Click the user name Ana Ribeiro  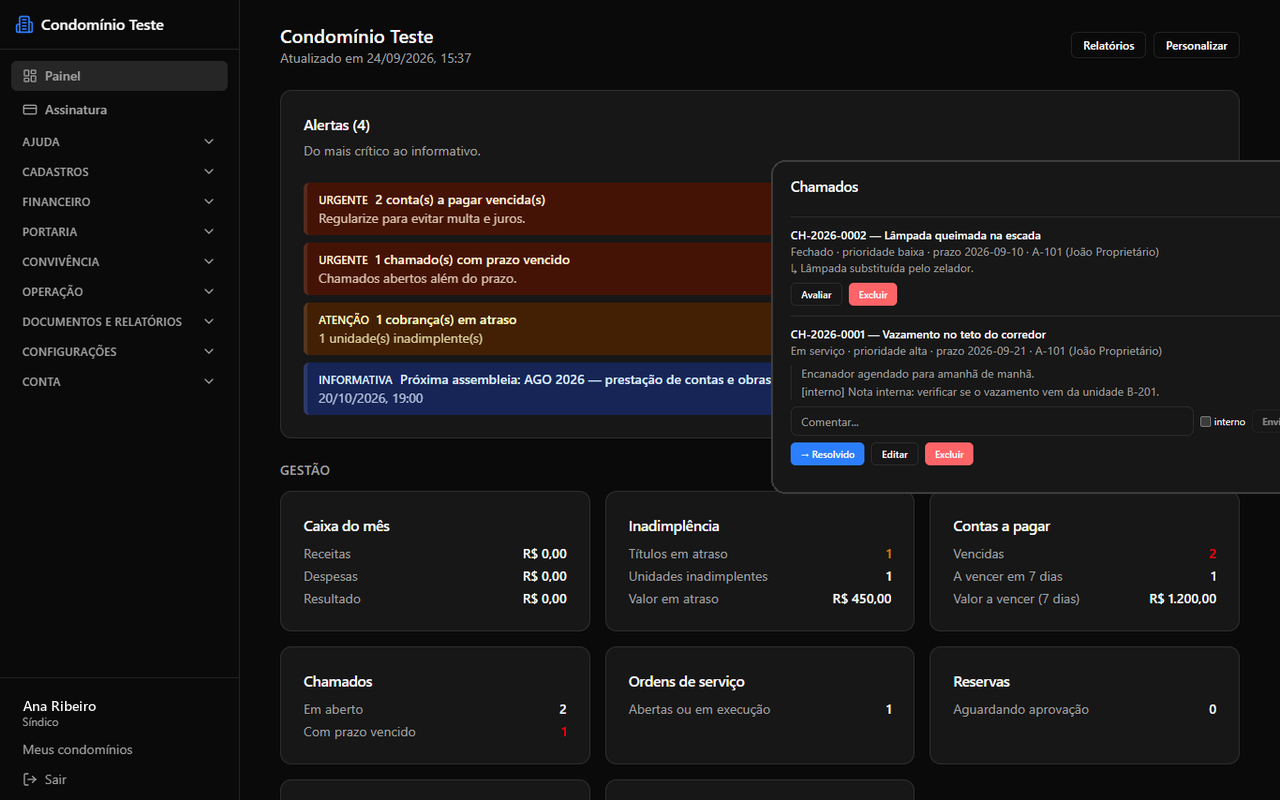tap(60, 706)
